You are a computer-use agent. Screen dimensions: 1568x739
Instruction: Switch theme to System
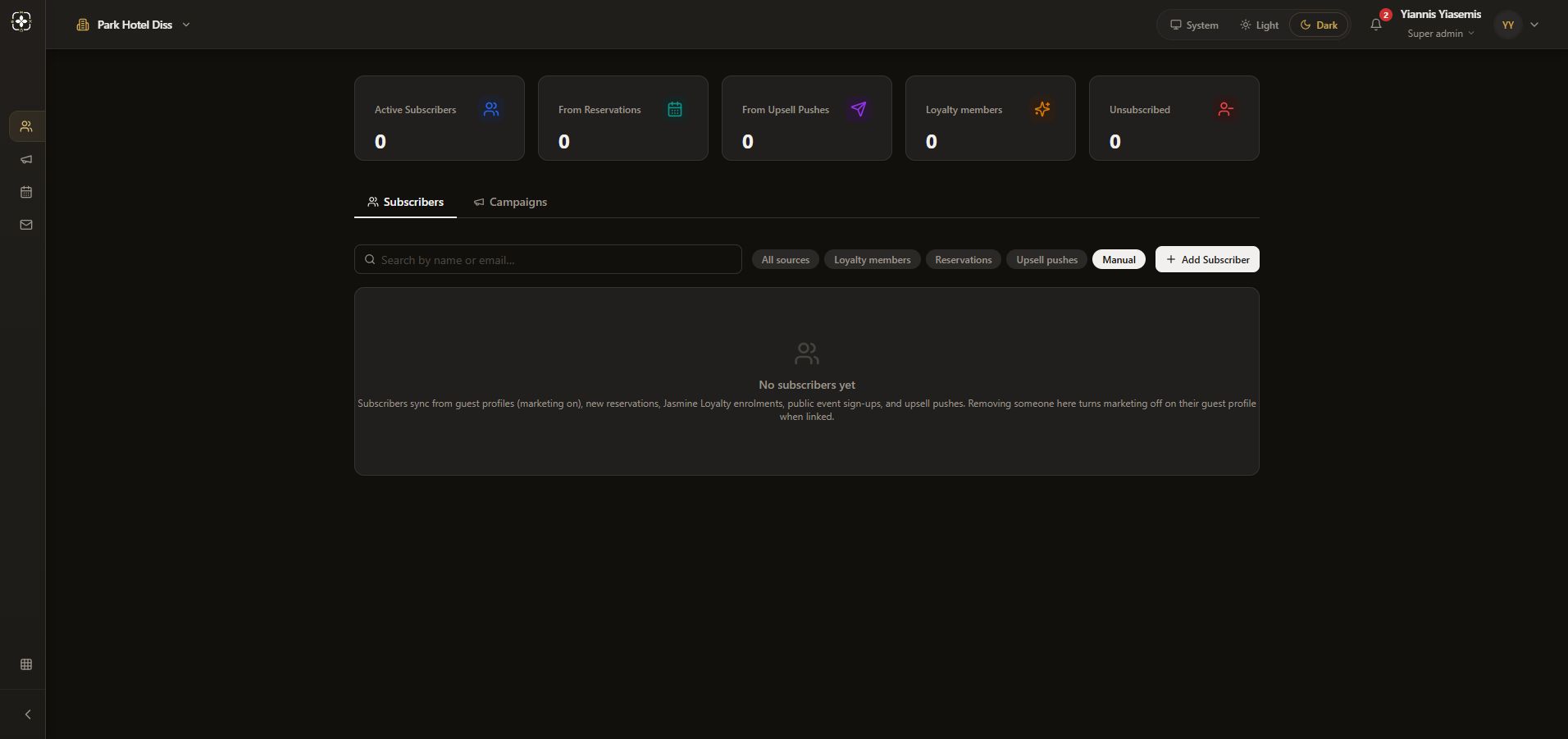tap(1194, 25)
